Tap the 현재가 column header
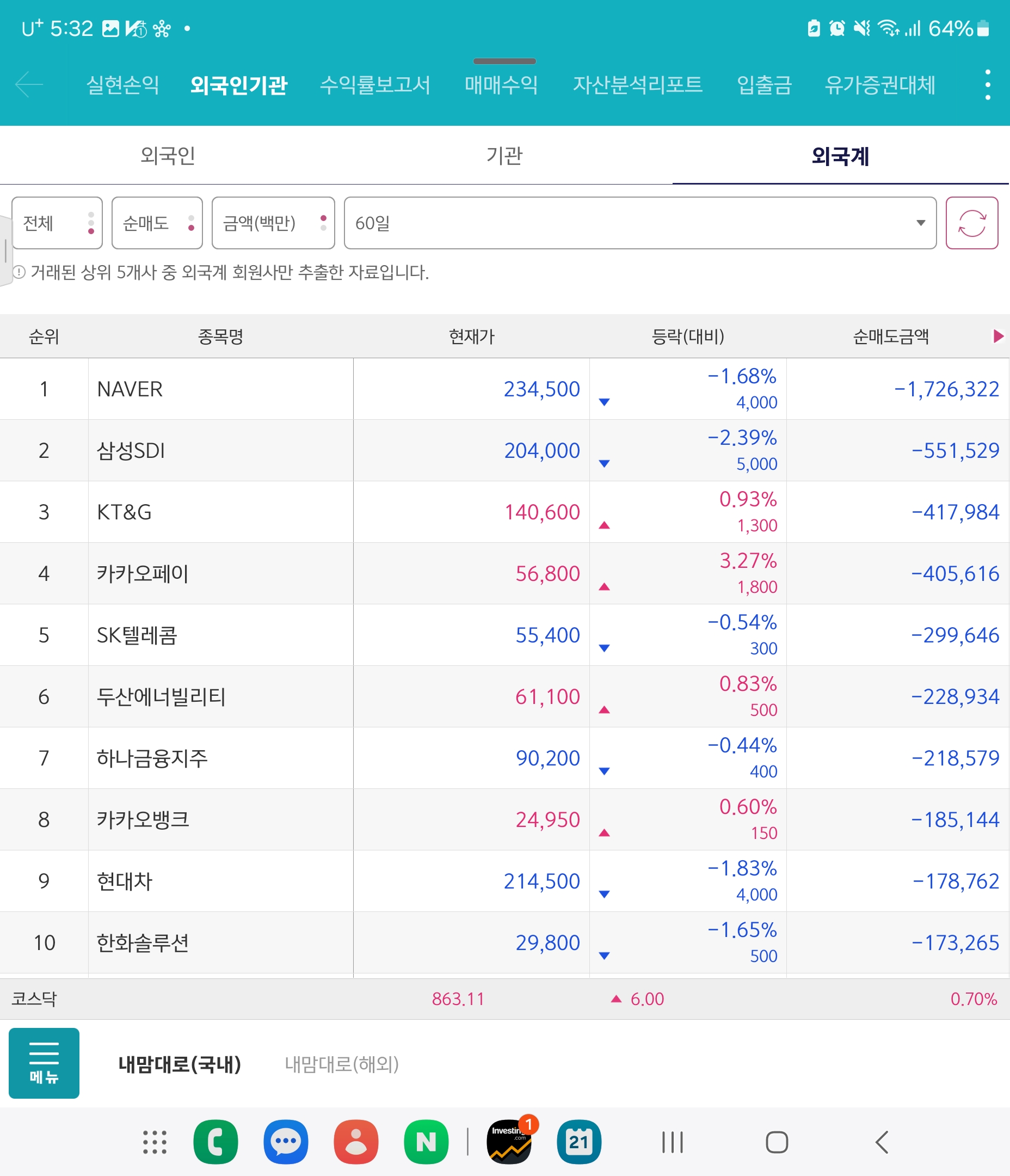Screen dimensions: 1010x1176 (x=471, y=336)
